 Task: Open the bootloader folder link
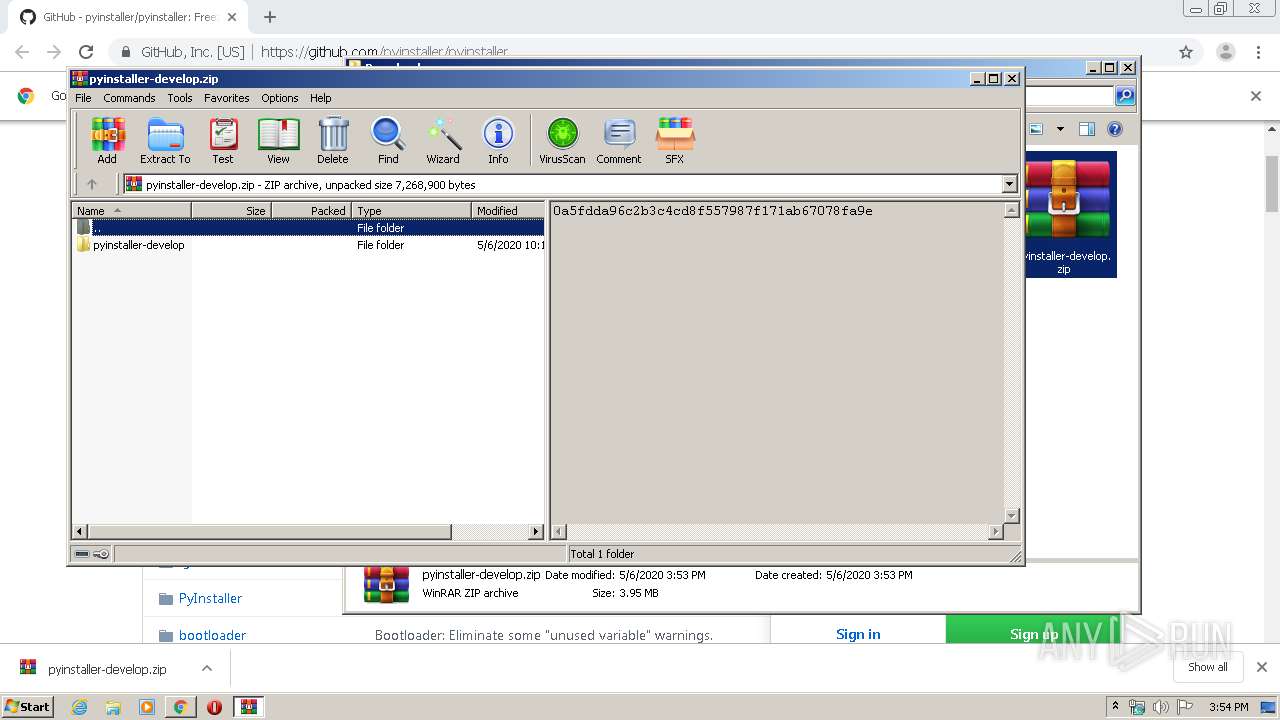pos(212,635)
